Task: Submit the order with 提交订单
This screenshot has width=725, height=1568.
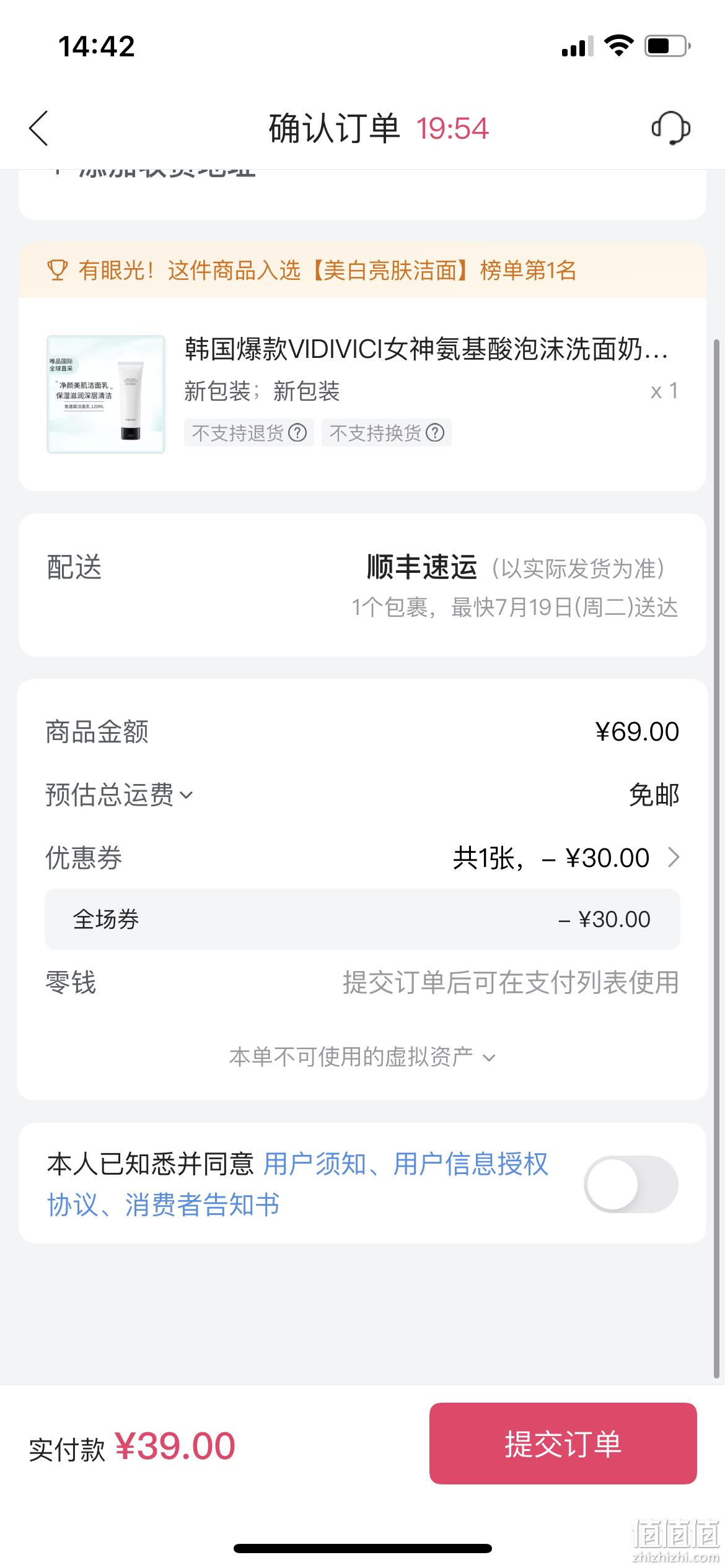Action: click(563, 1444)
